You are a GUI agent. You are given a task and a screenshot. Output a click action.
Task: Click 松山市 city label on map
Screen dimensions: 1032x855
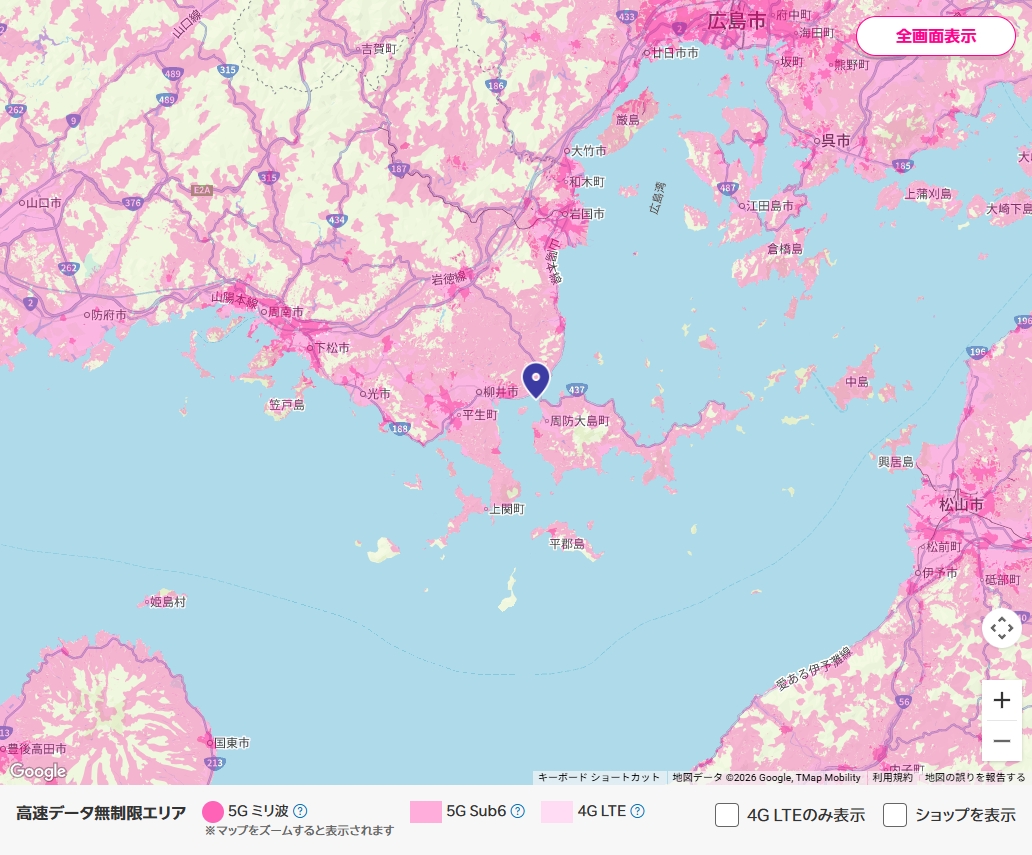click(x=961, y=505)
